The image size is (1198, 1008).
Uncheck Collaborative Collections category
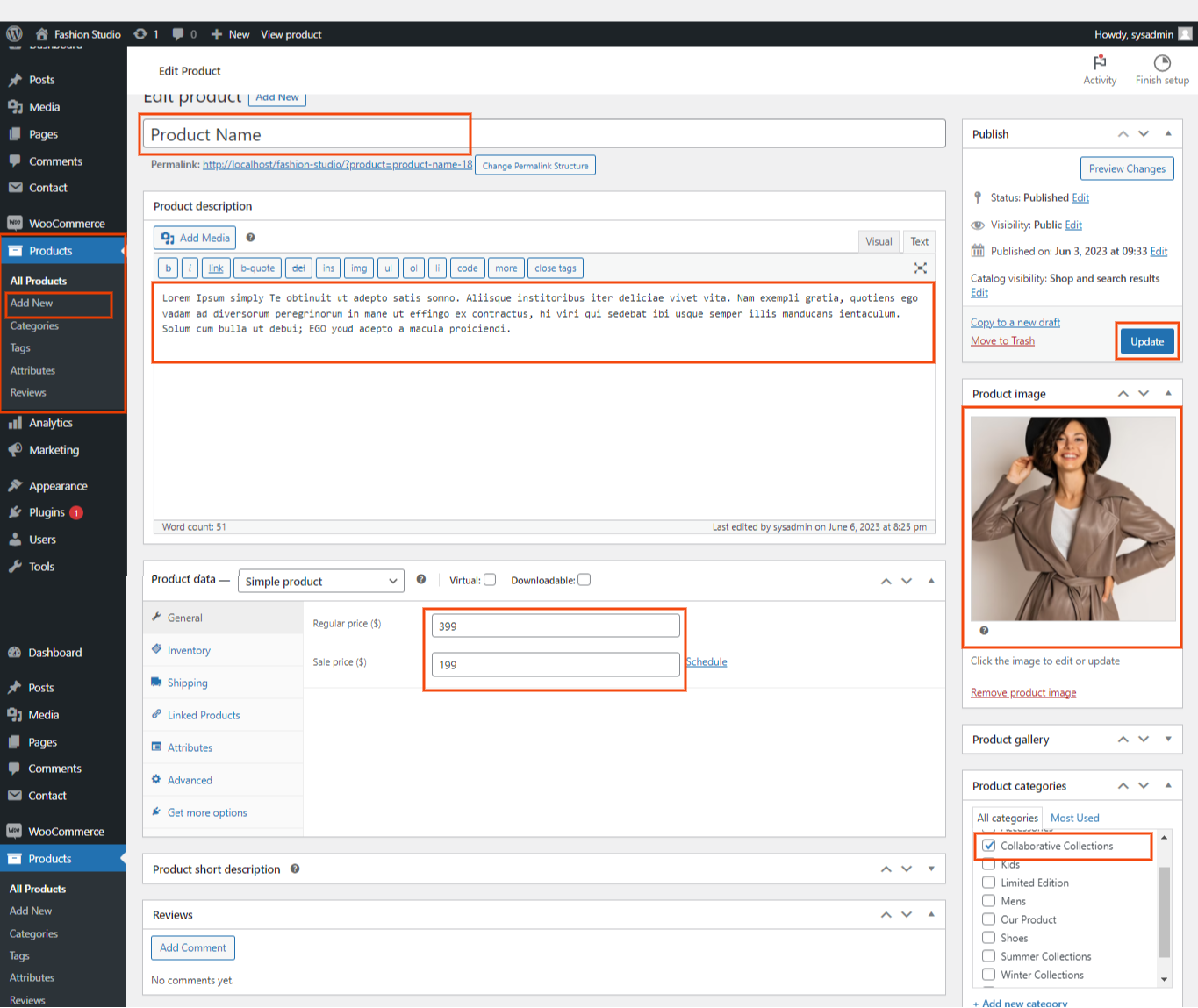coord(989,846)
